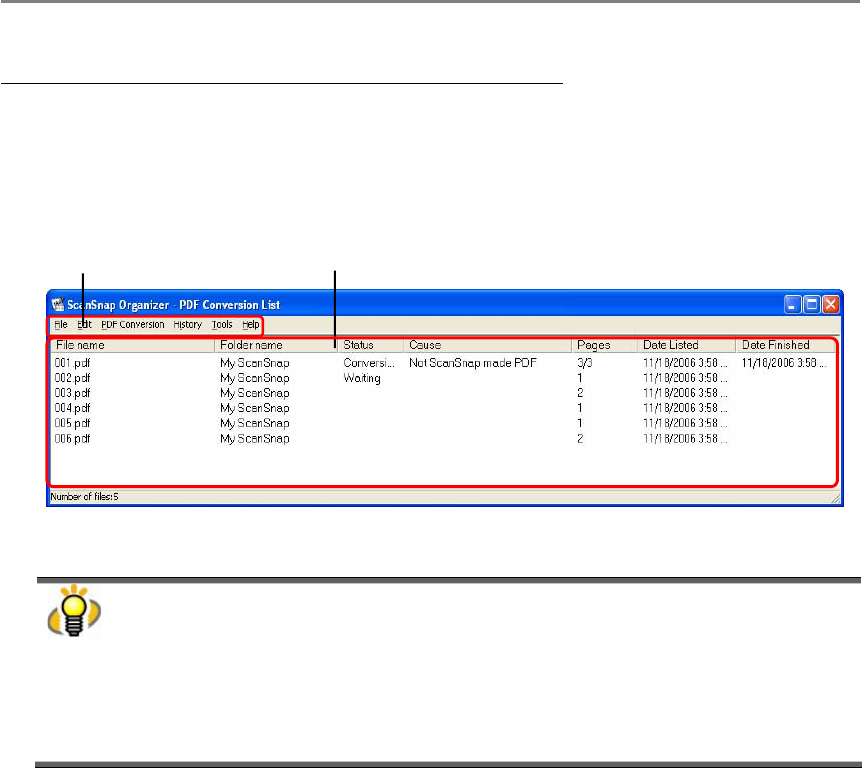Sort by the Pages column header

tap(604, 345)
